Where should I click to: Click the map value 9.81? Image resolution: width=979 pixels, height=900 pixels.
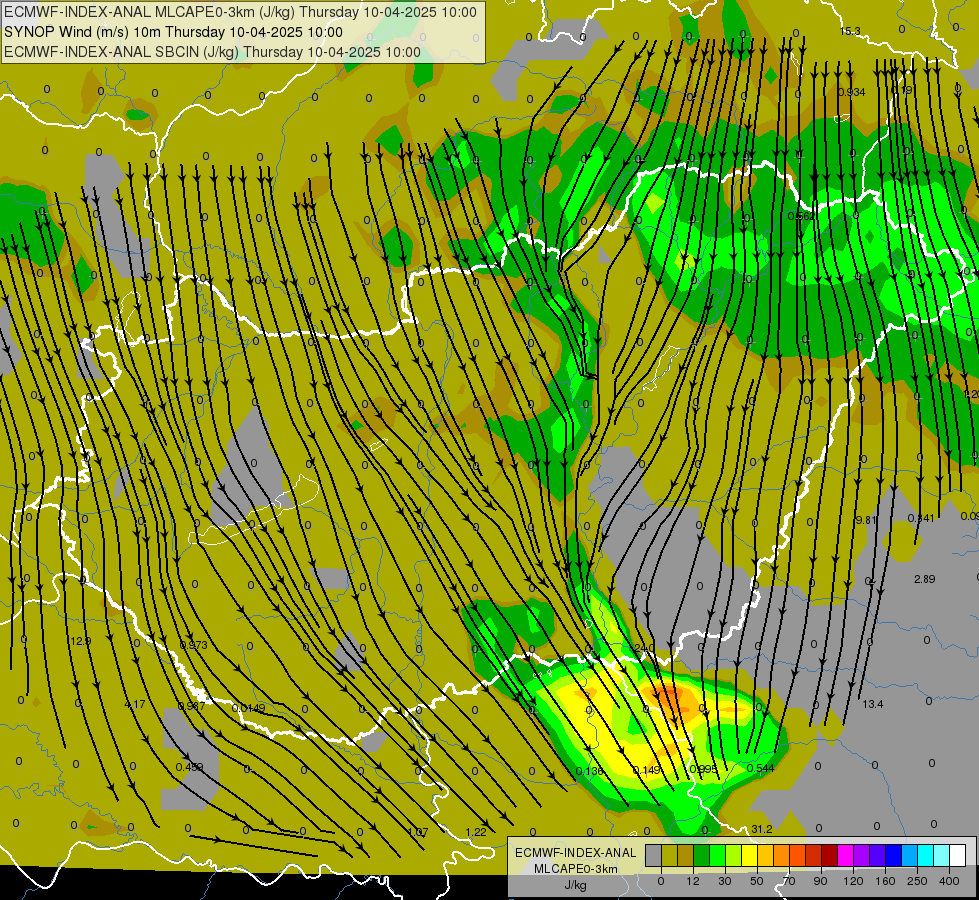click(x=867, y=520)
